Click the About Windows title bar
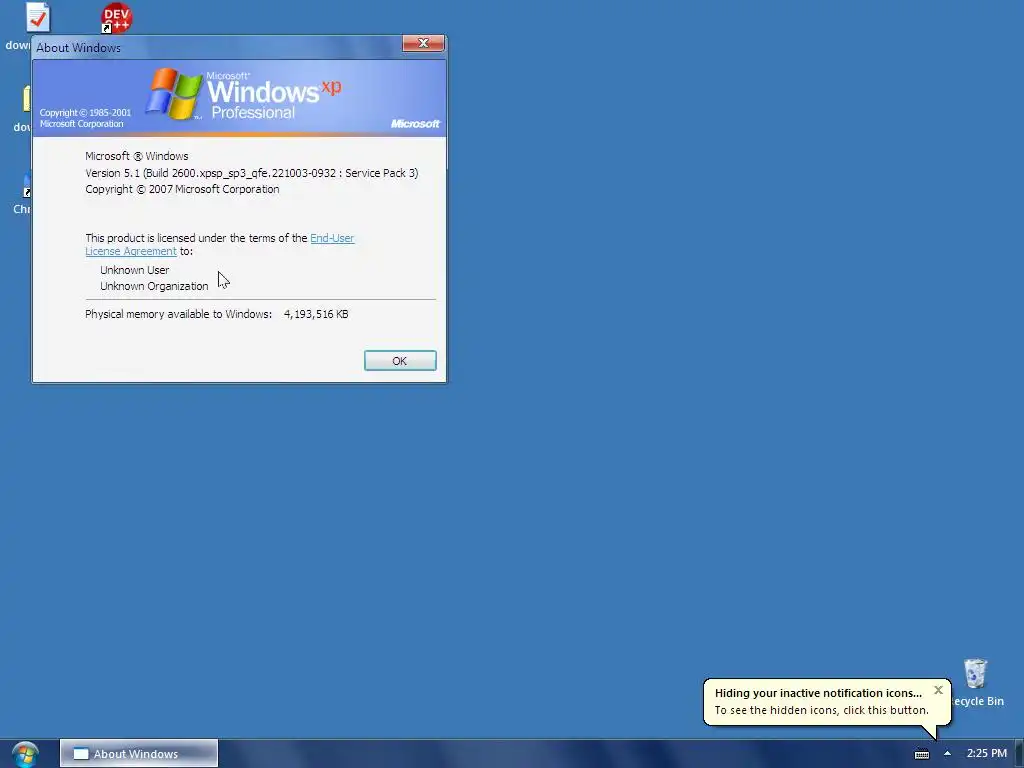The image size is (1024, 768). point(216,48)
